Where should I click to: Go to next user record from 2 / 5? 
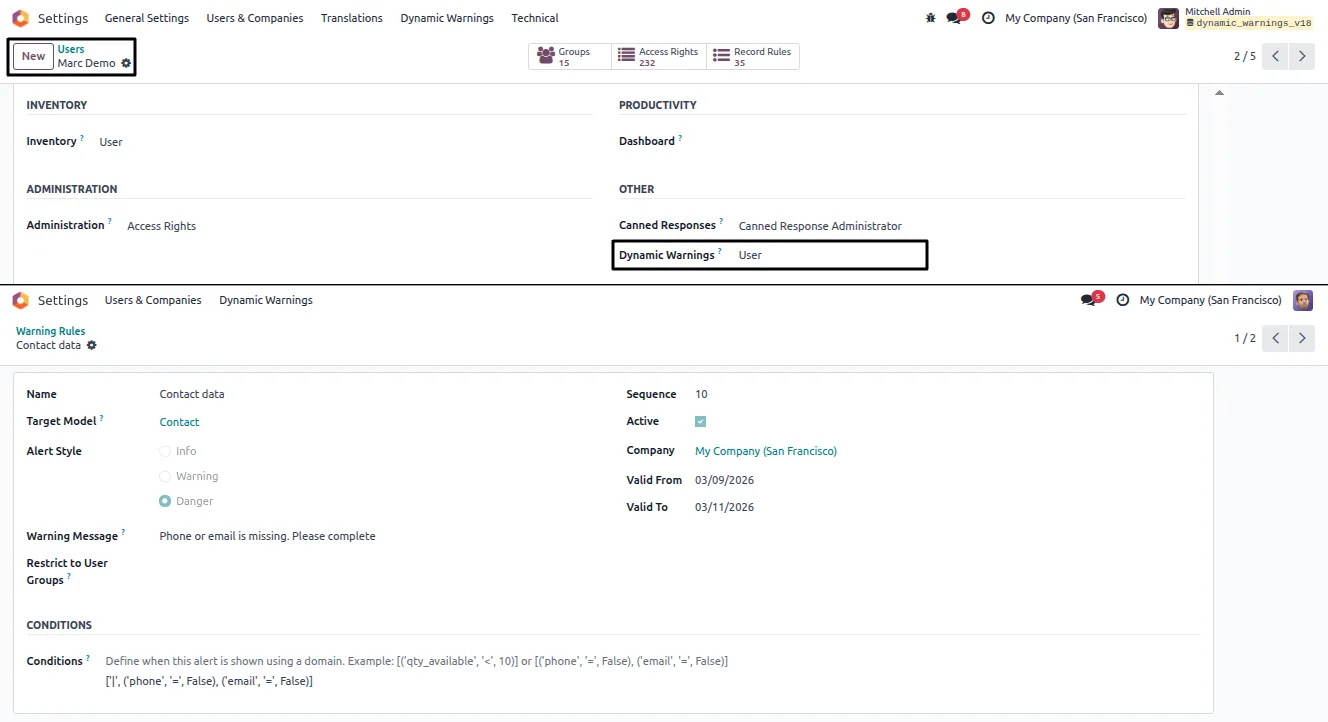click(x=1301, y=56)
